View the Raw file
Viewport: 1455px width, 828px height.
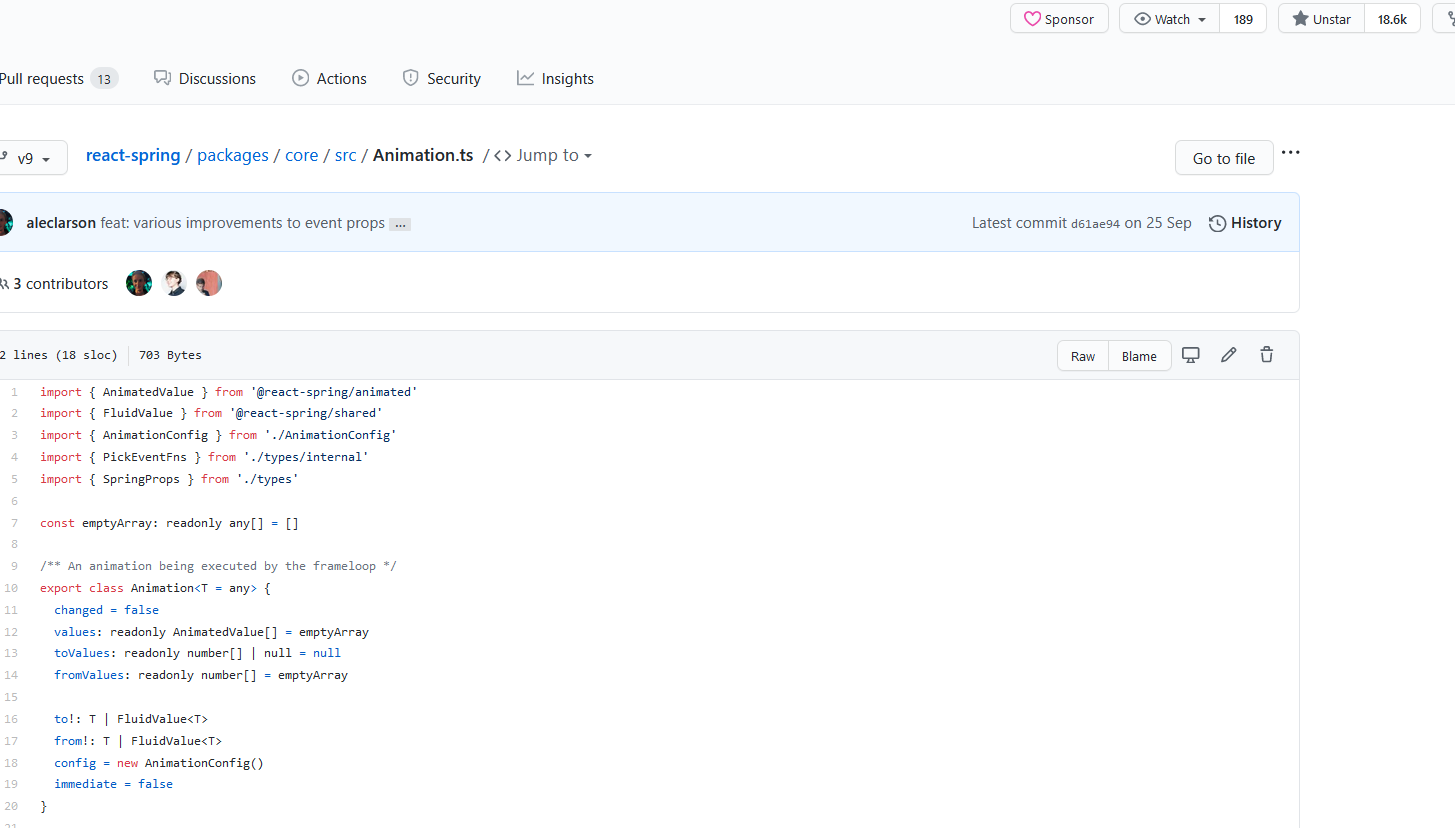(1083, 356)
